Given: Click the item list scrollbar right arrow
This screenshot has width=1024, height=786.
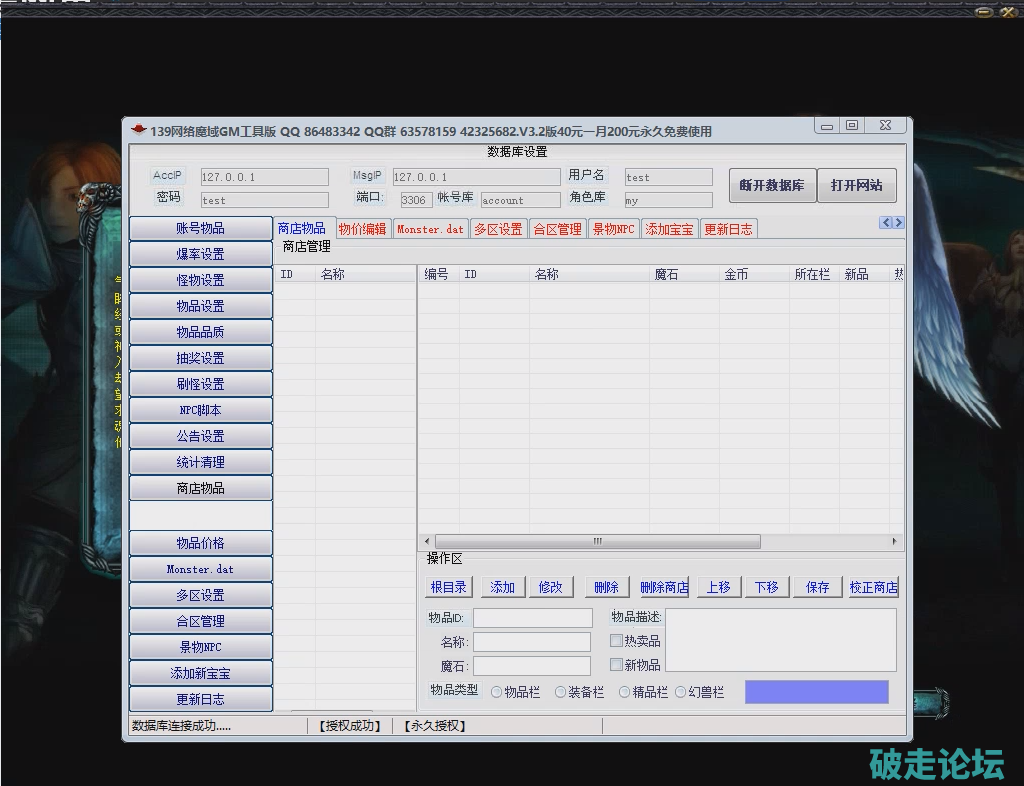Looking at the screenshot, I should click(895, 541).
